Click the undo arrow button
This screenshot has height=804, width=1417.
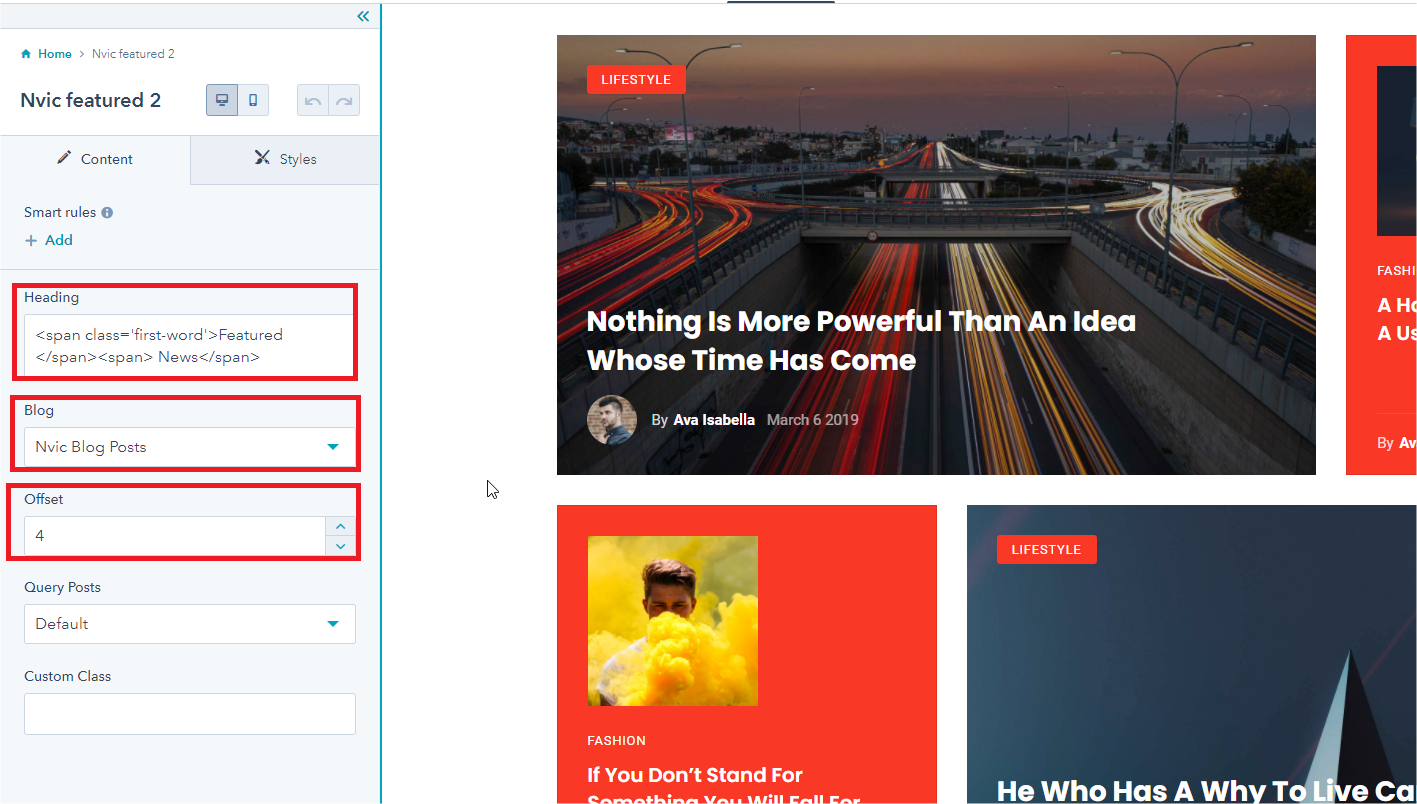[313, 101]
